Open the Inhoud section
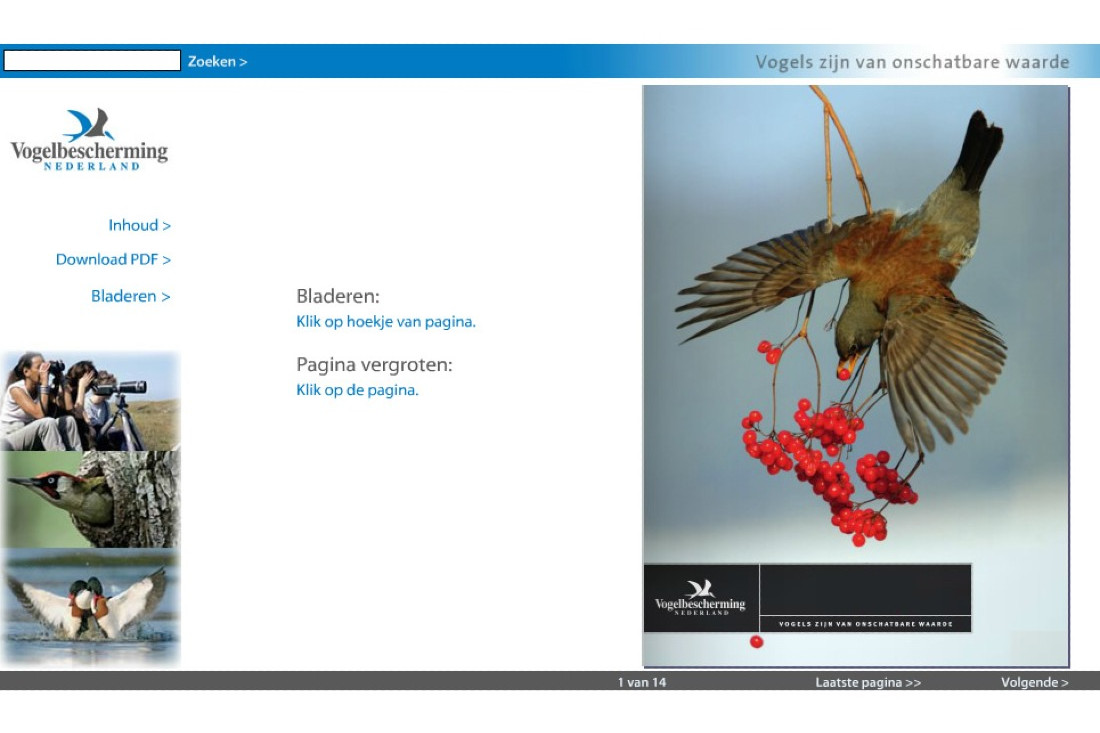The width and height of the screenshot is (1100, 733). [x=139, y=225]
